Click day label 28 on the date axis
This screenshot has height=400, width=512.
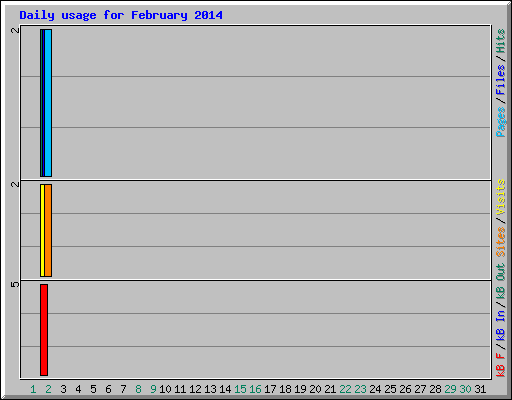tap(435, 389)
